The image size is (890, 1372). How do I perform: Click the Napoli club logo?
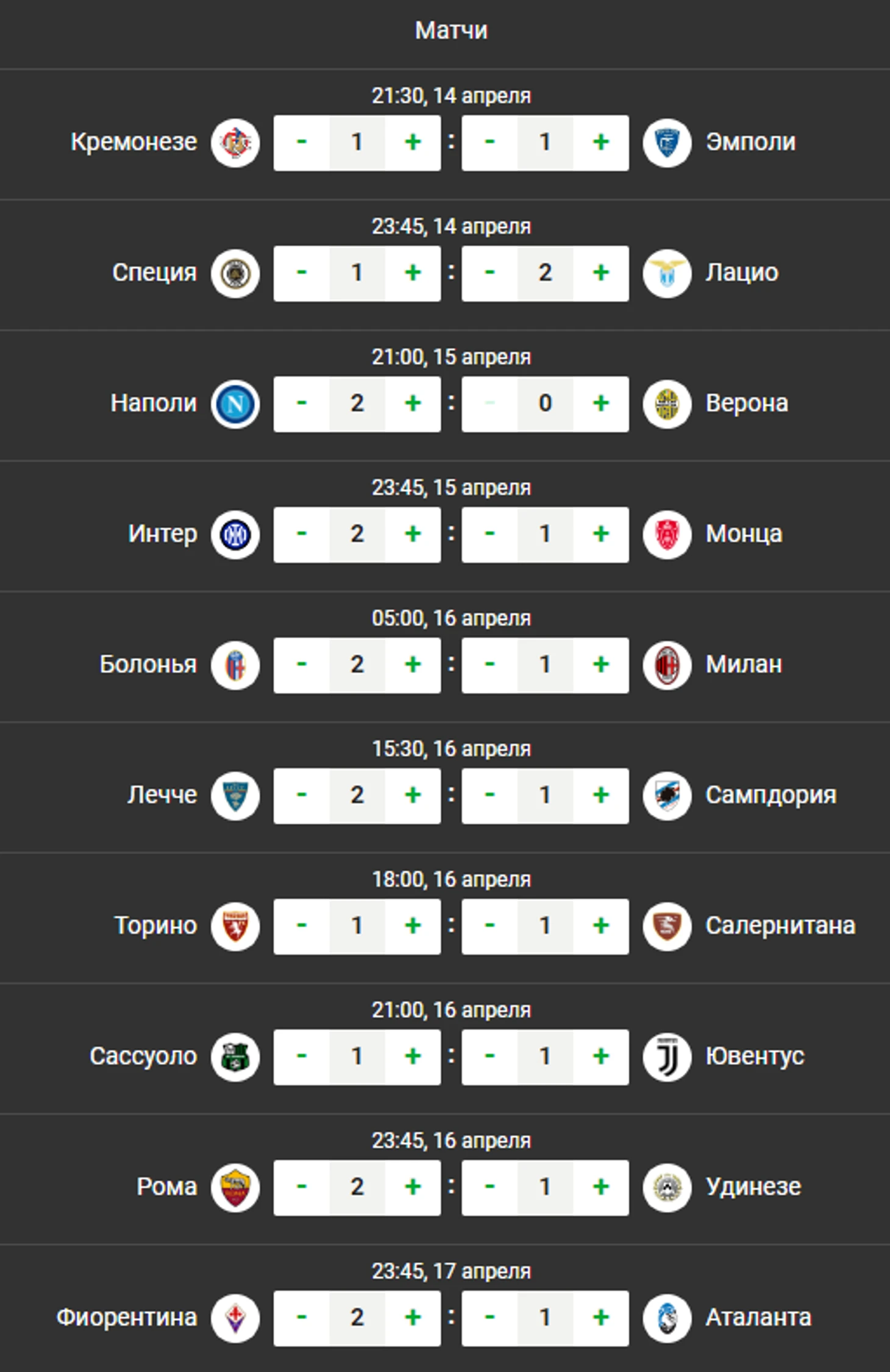click(235, 404)
